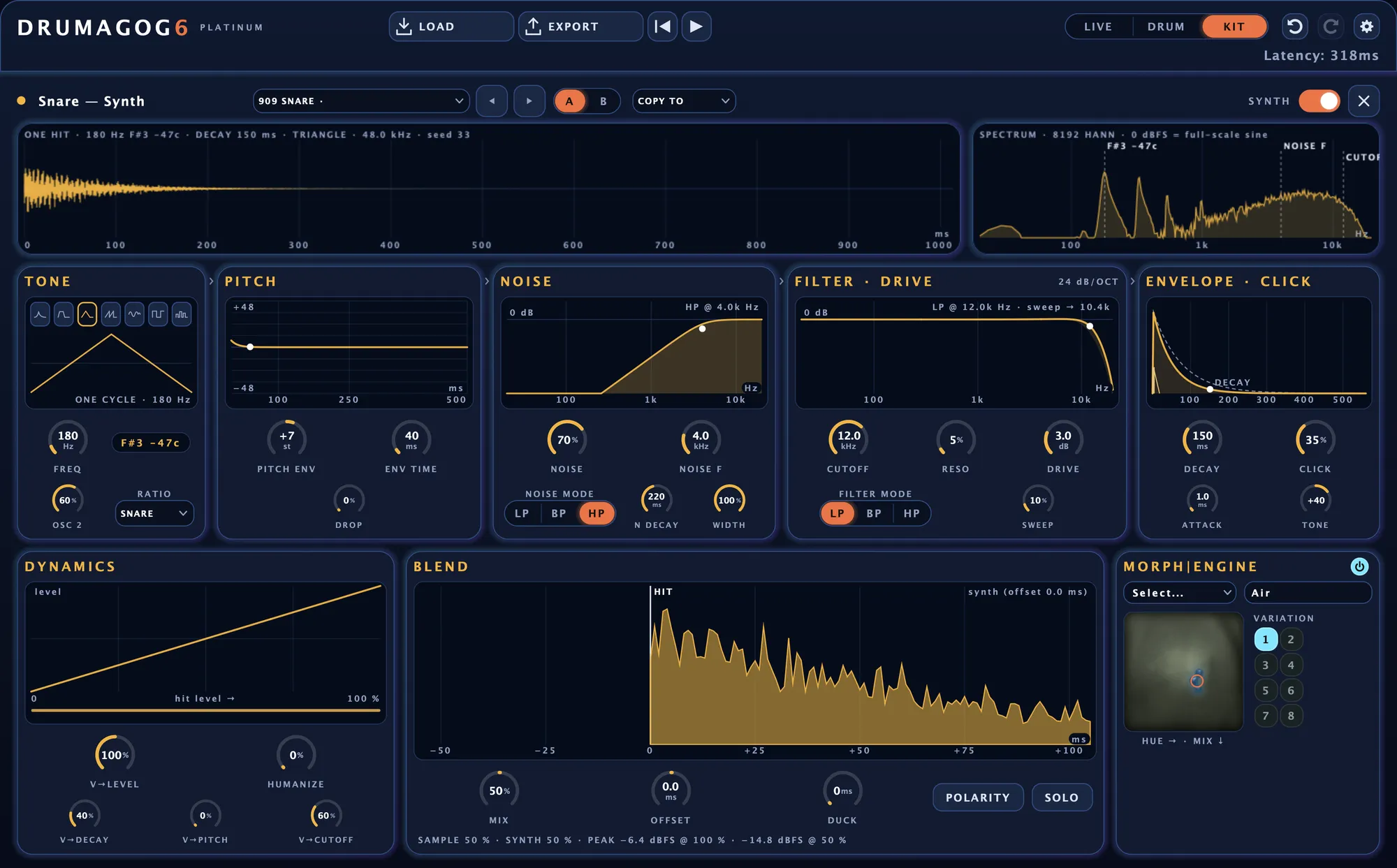Select the square waveform icon in Tone

pos(158,314)
